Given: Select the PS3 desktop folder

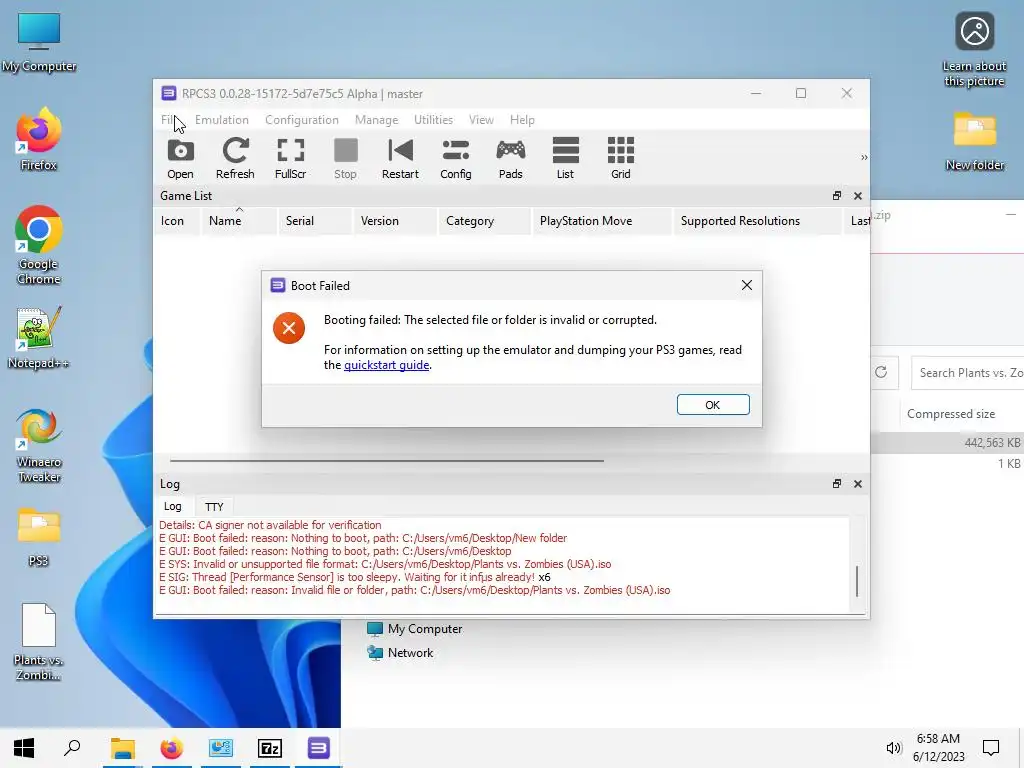Looking at the screenshot, I should [x=39, y=537].
